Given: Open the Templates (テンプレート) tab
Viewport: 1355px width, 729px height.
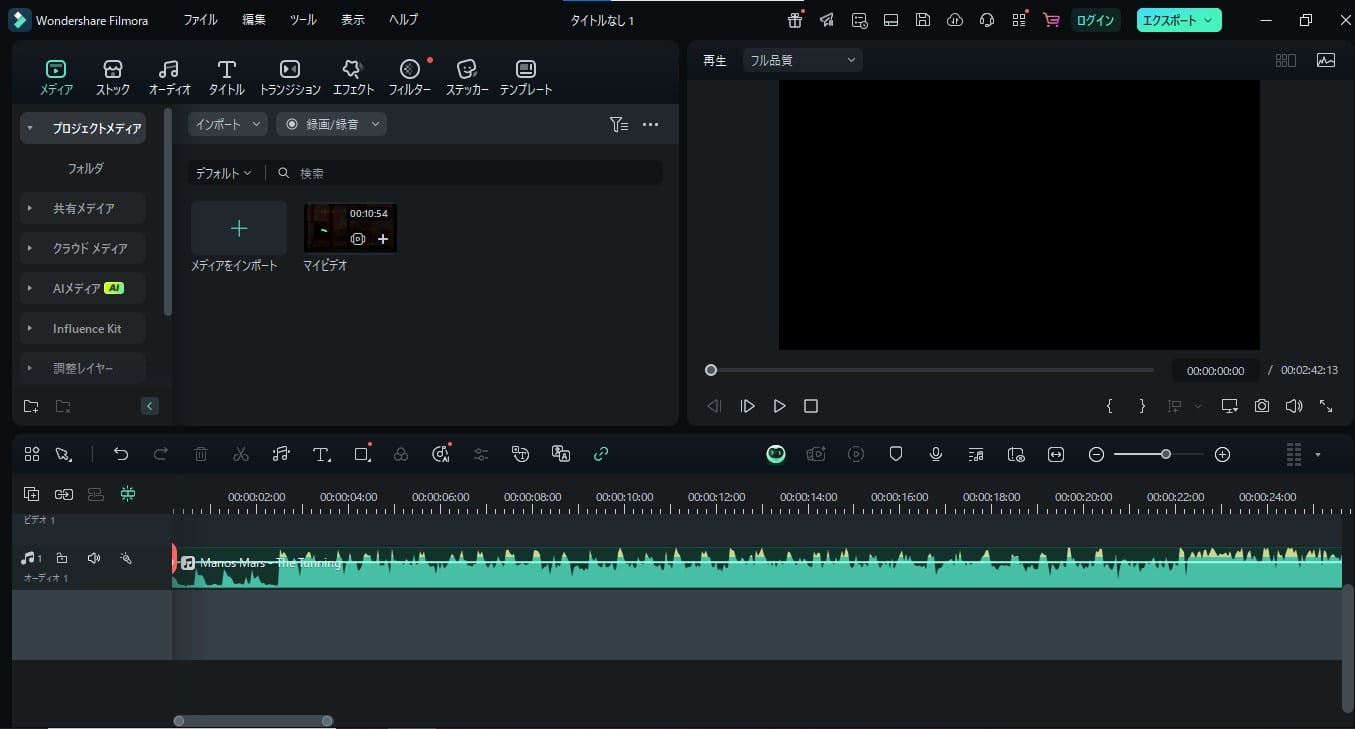Looking at the screenshot, I should 526,77.
